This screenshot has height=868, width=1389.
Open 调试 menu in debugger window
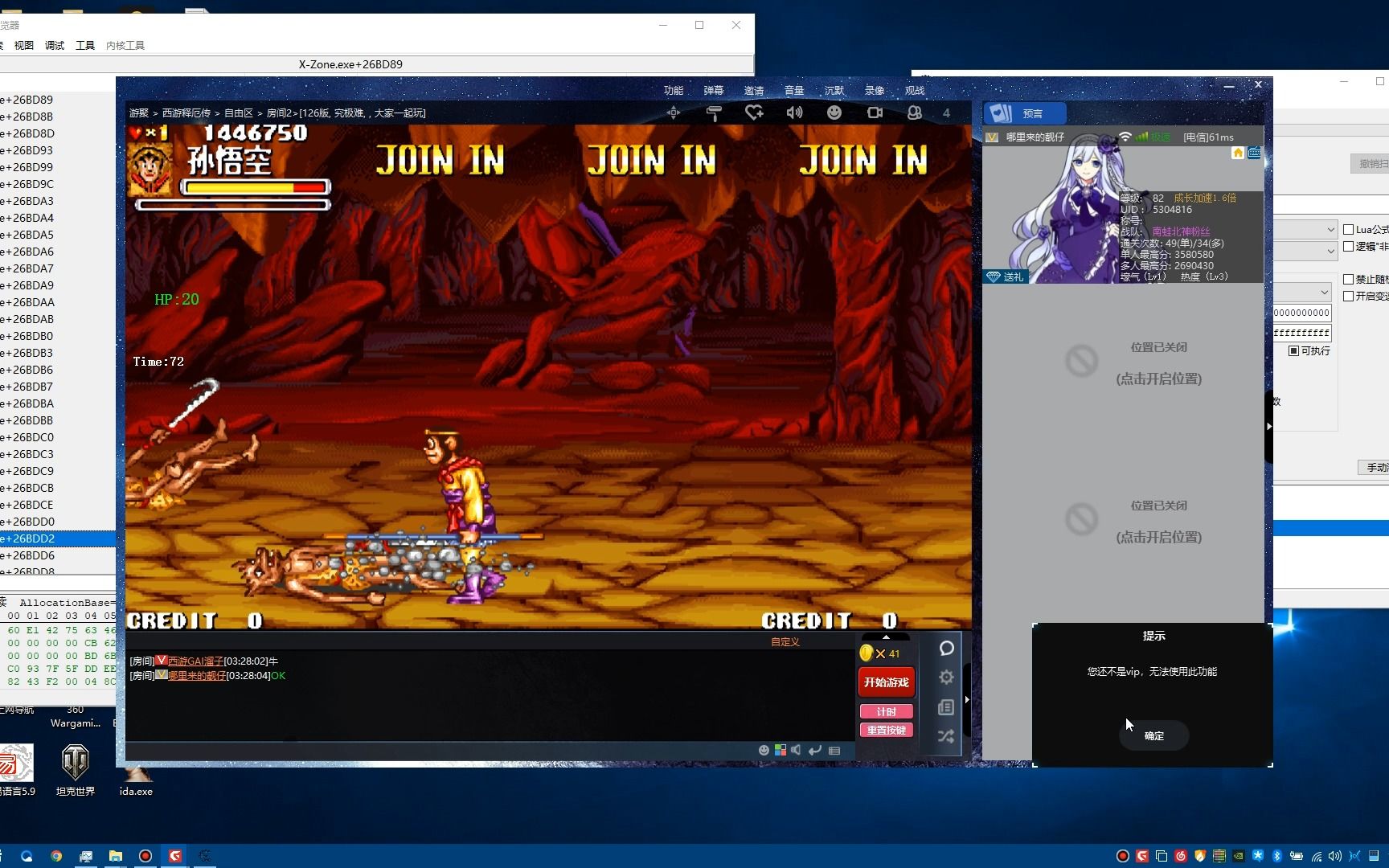55,46
